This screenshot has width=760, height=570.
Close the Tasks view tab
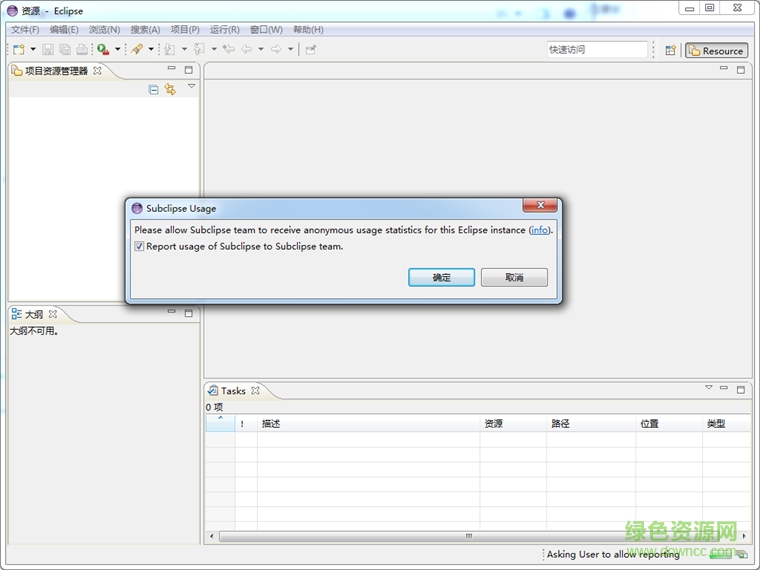click(x=255, y=391)
